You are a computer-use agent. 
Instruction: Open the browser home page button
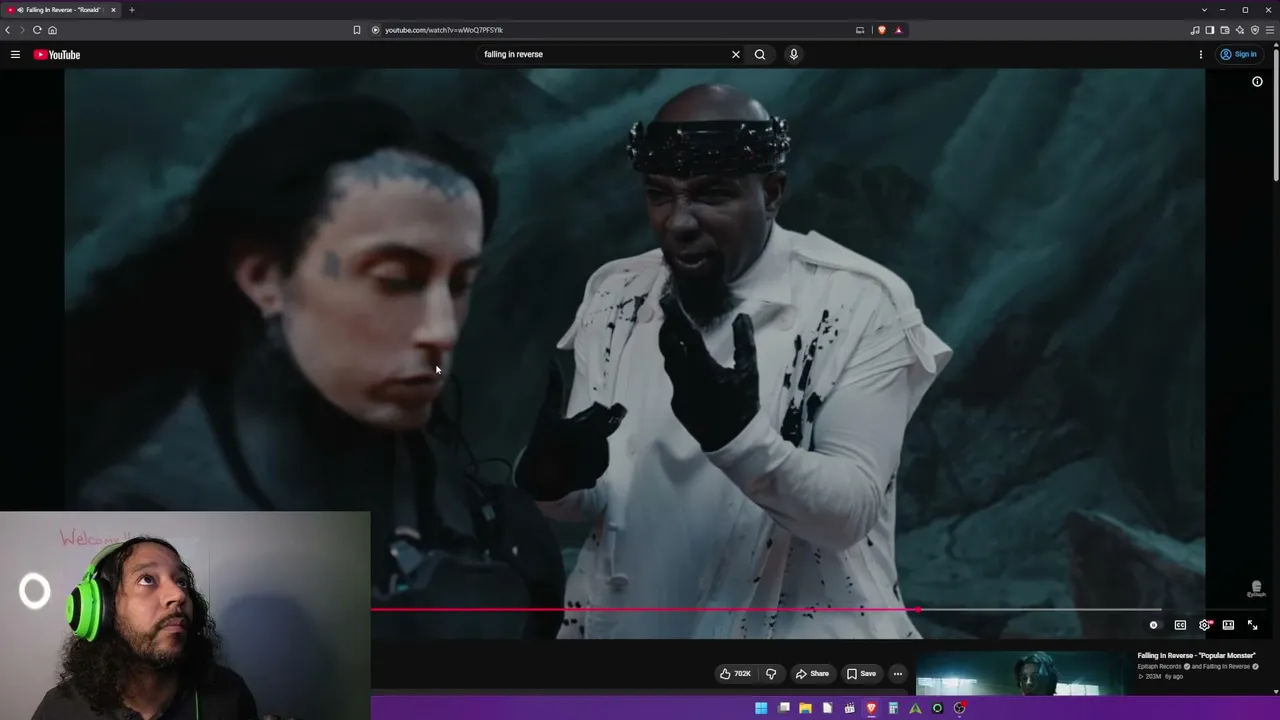pyautogui.click(x=52, y=30)
